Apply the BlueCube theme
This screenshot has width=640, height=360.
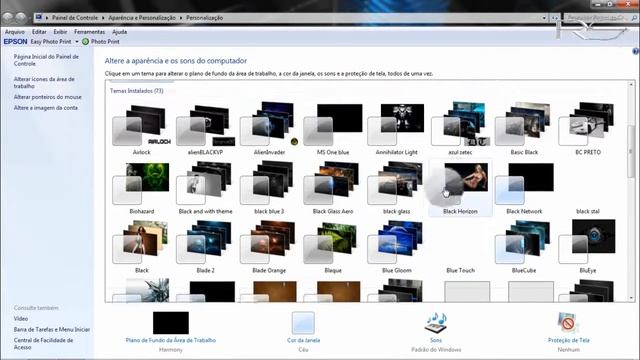[x=524, y=247]
